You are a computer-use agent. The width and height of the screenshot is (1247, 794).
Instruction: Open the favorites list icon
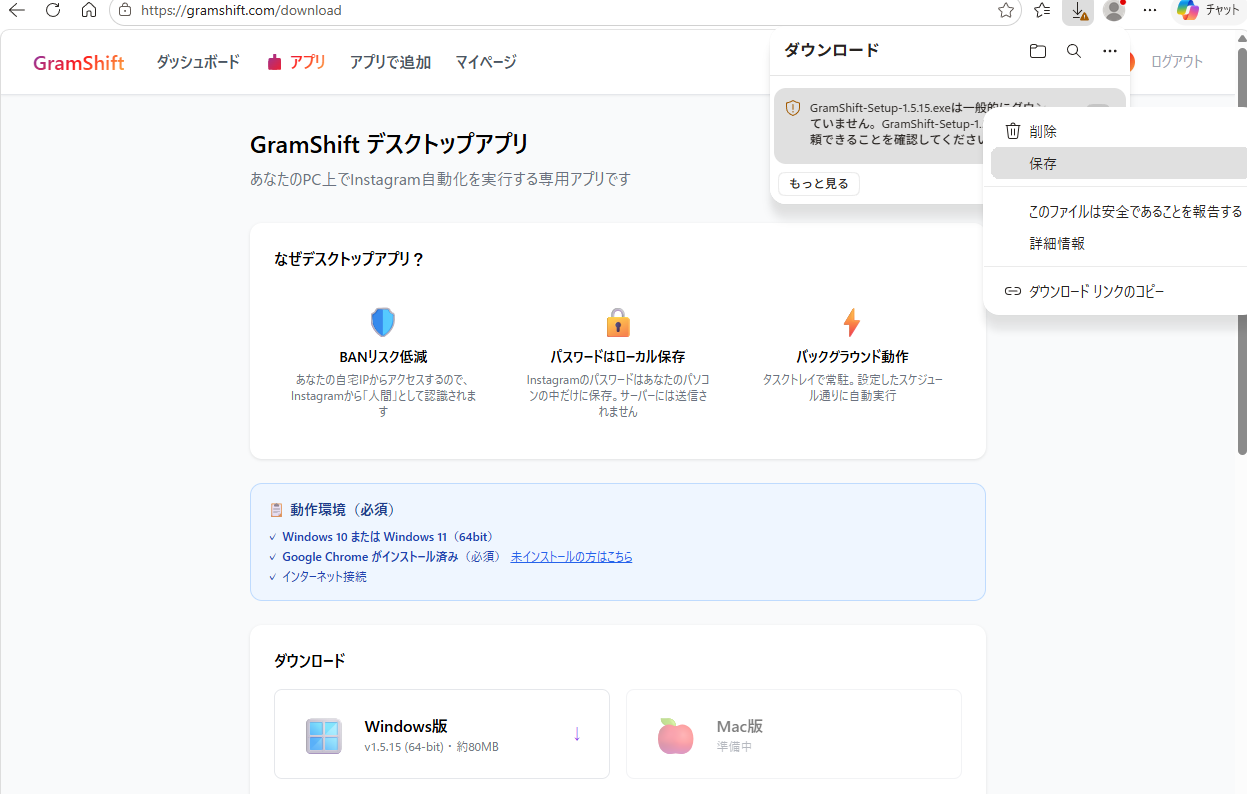point(1042,10)
